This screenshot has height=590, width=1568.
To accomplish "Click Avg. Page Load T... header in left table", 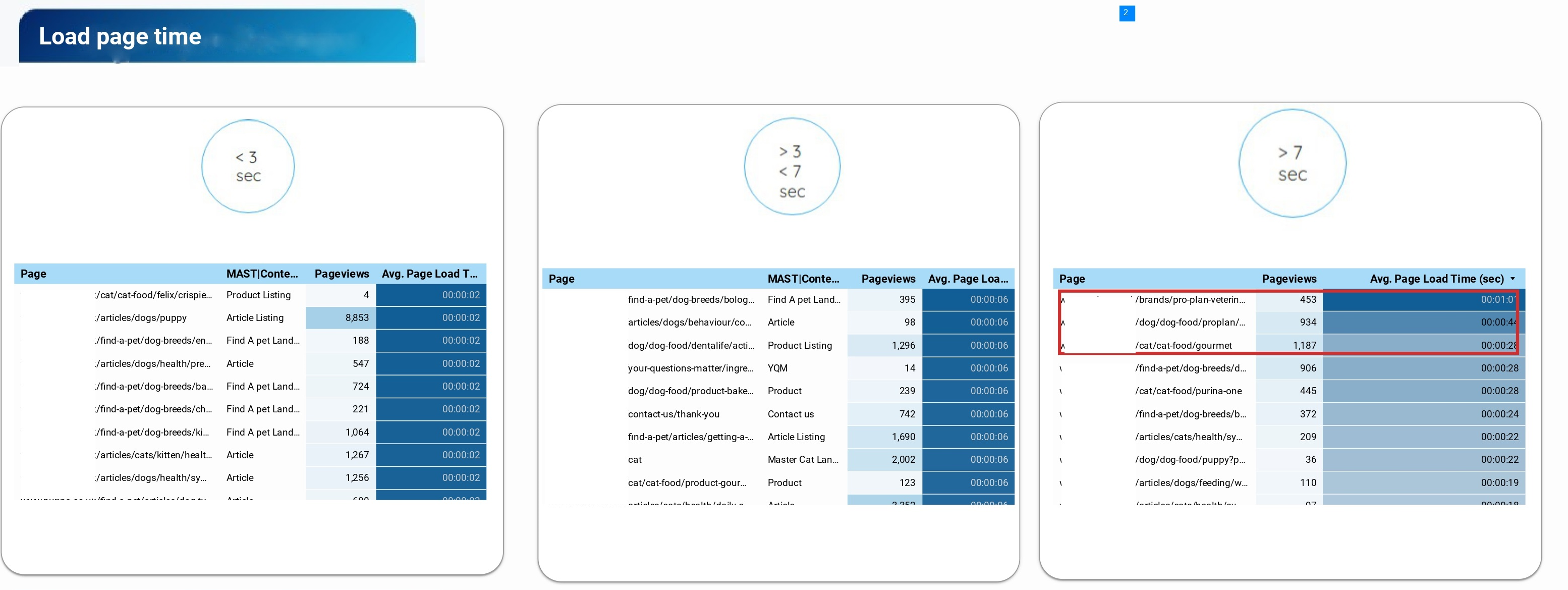I will pyautogui.click(x=429, y=274).
